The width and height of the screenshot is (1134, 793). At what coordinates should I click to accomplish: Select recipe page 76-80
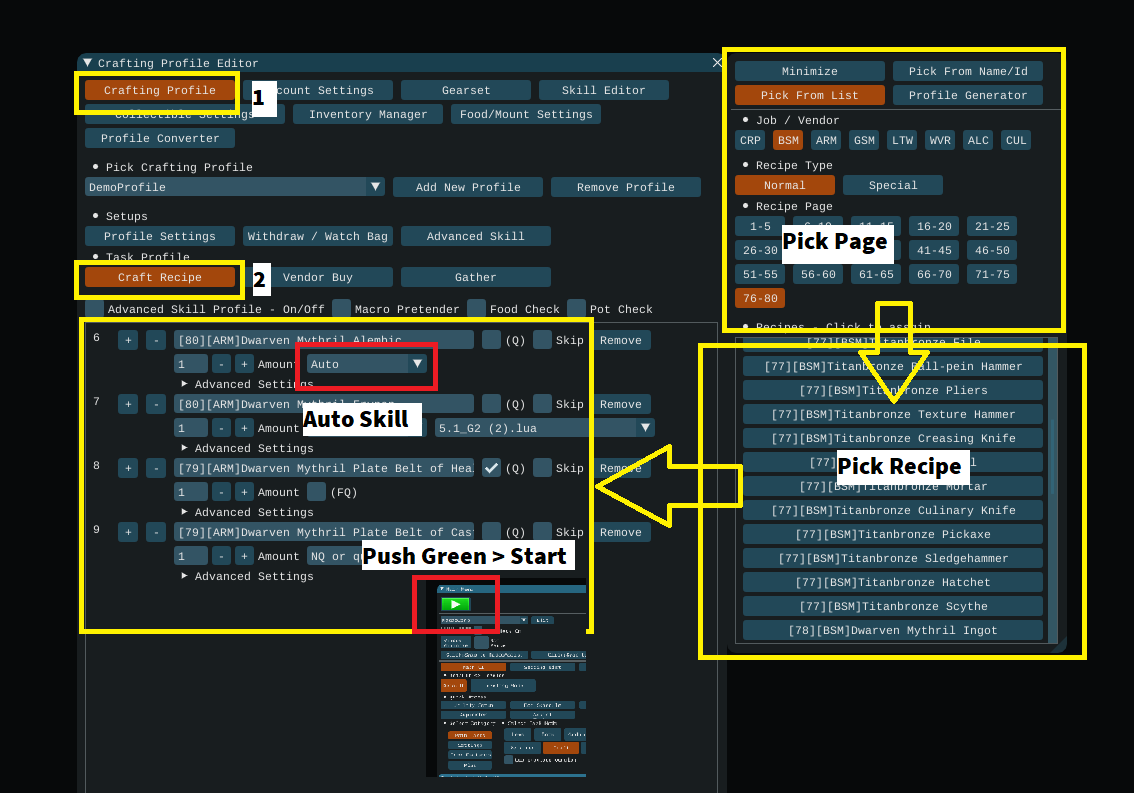[x=760, y=298]
